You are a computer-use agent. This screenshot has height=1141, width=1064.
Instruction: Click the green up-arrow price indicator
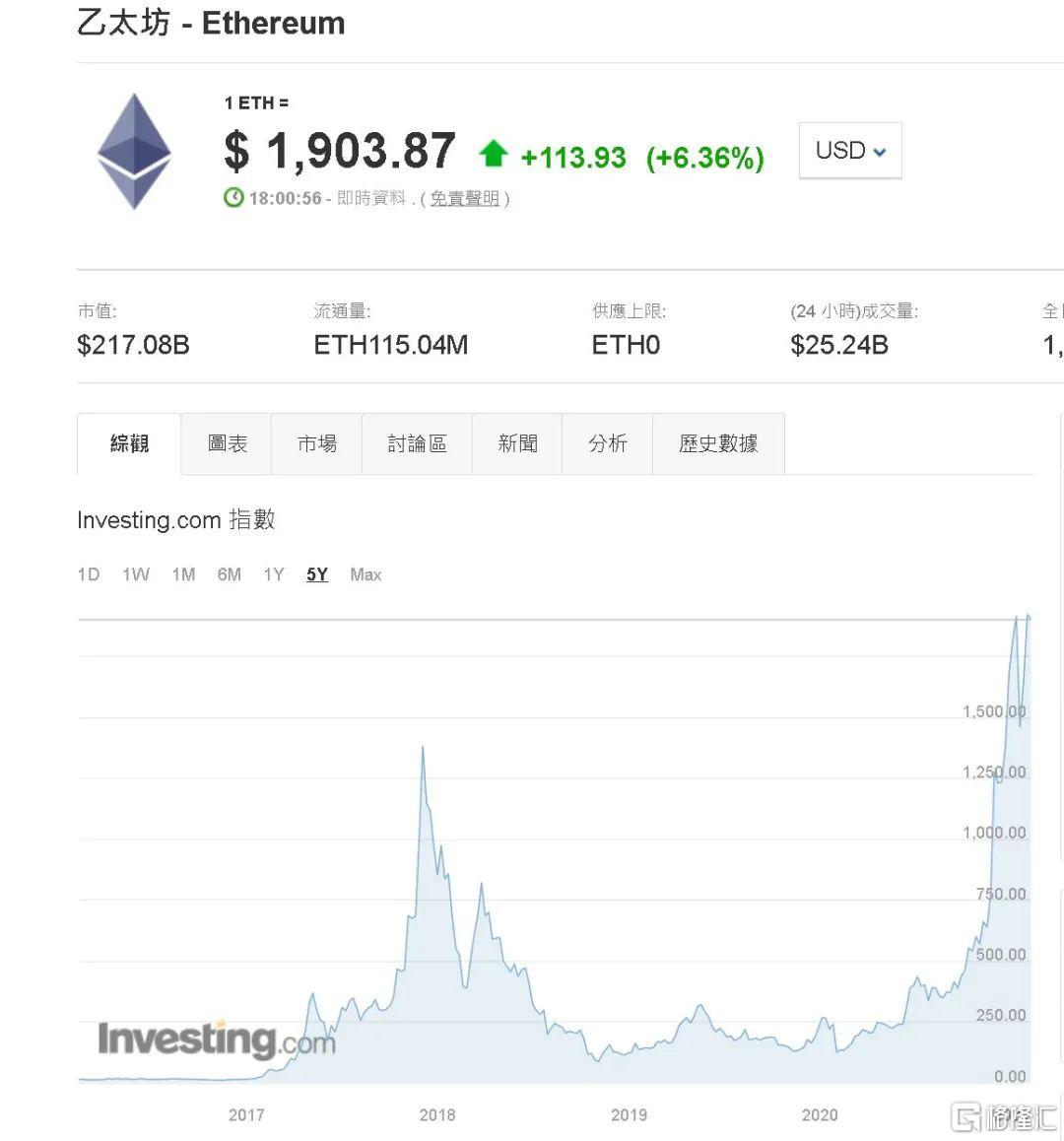point(494,154)
